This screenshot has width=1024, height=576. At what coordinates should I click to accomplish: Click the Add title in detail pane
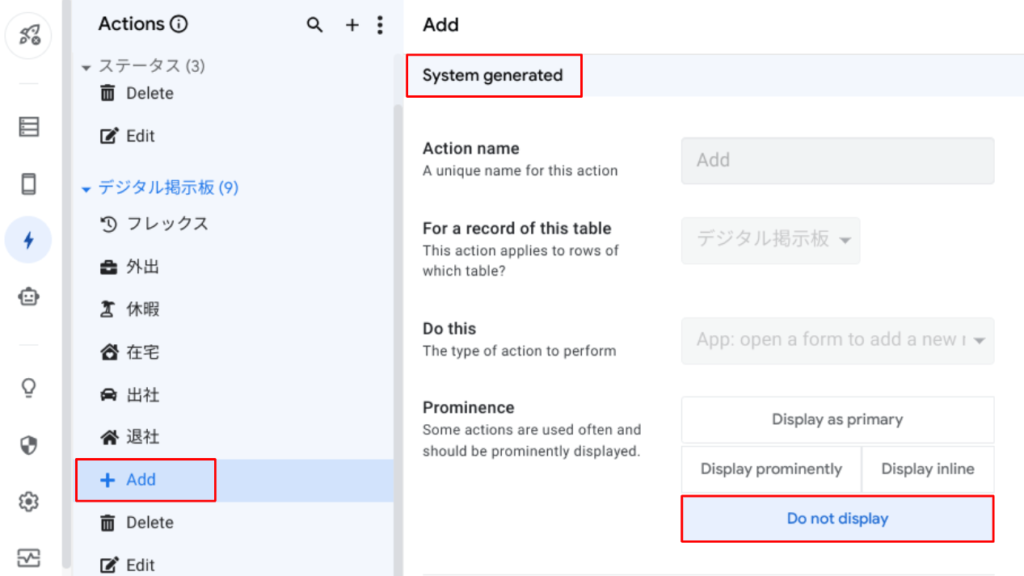(441, 25)
